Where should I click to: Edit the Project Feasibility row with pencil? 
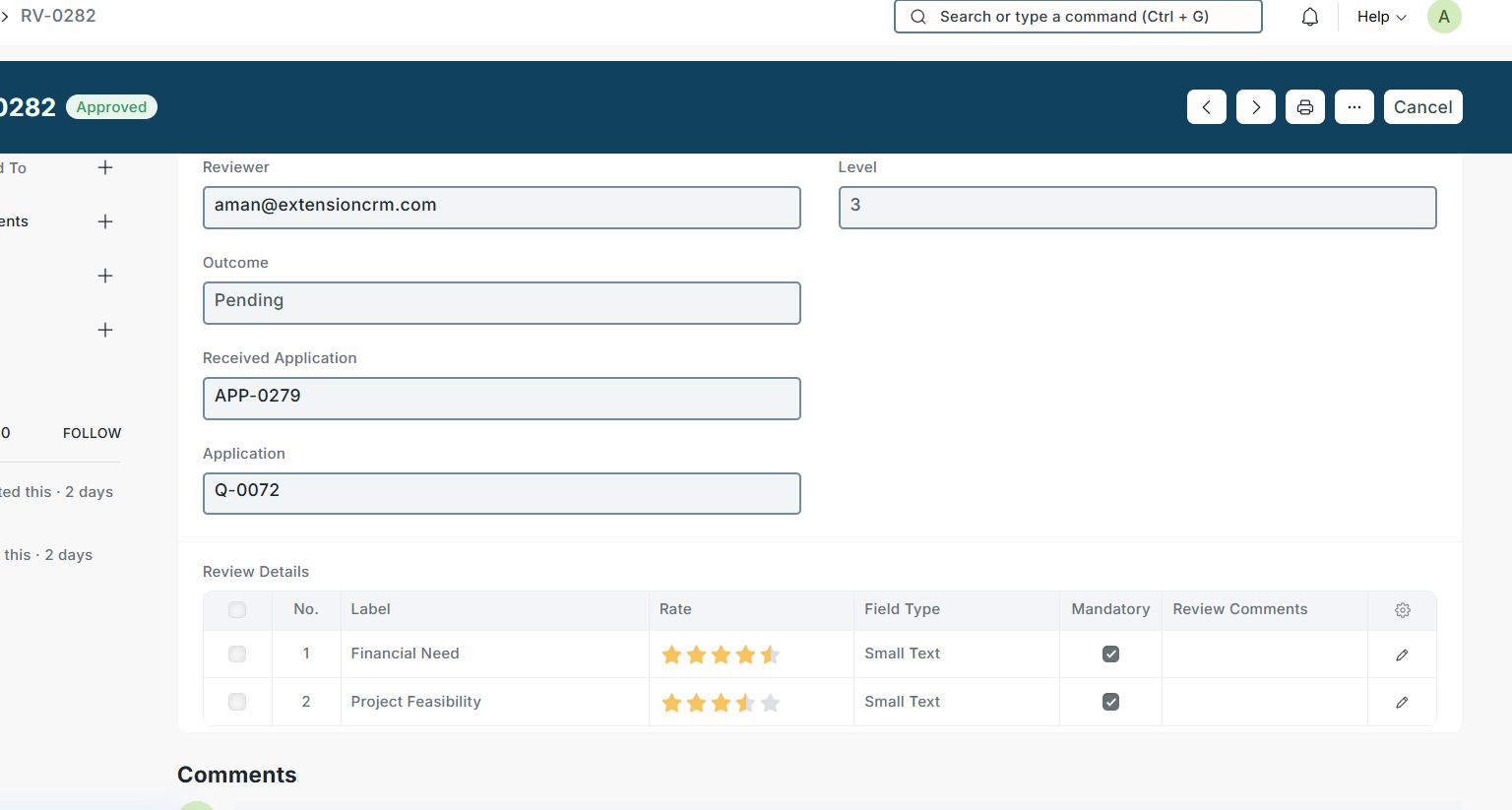1402,702
